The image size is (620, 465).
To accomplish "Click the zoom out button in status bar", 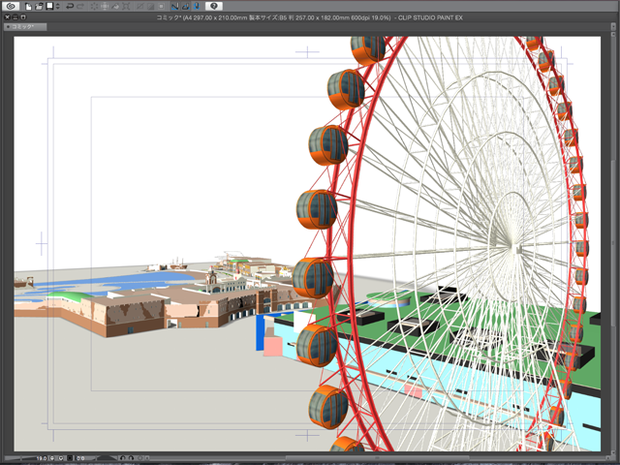I will point(52,458).
